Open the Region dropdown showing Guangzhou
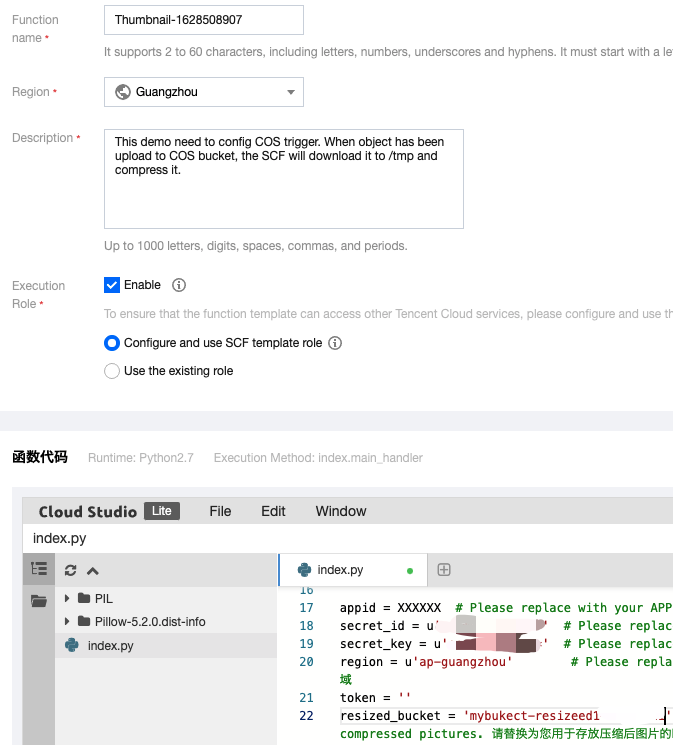The image size is (673, 745). pos(203,92)
